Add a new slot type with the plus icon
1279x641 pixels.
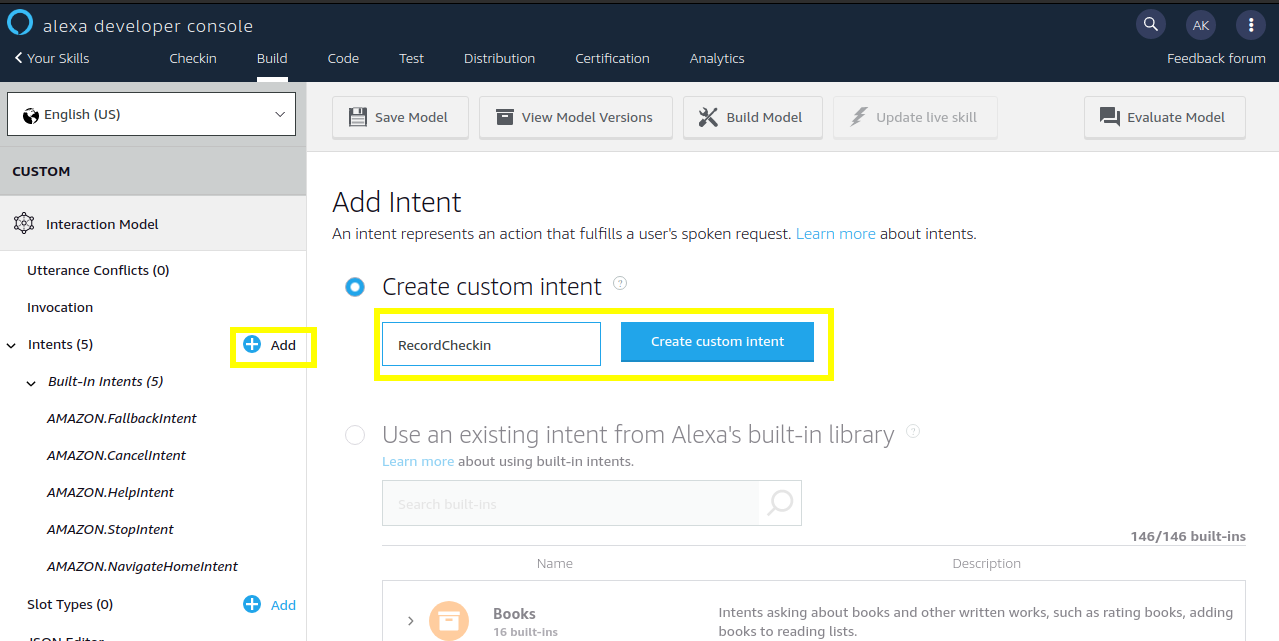[250, 604]
